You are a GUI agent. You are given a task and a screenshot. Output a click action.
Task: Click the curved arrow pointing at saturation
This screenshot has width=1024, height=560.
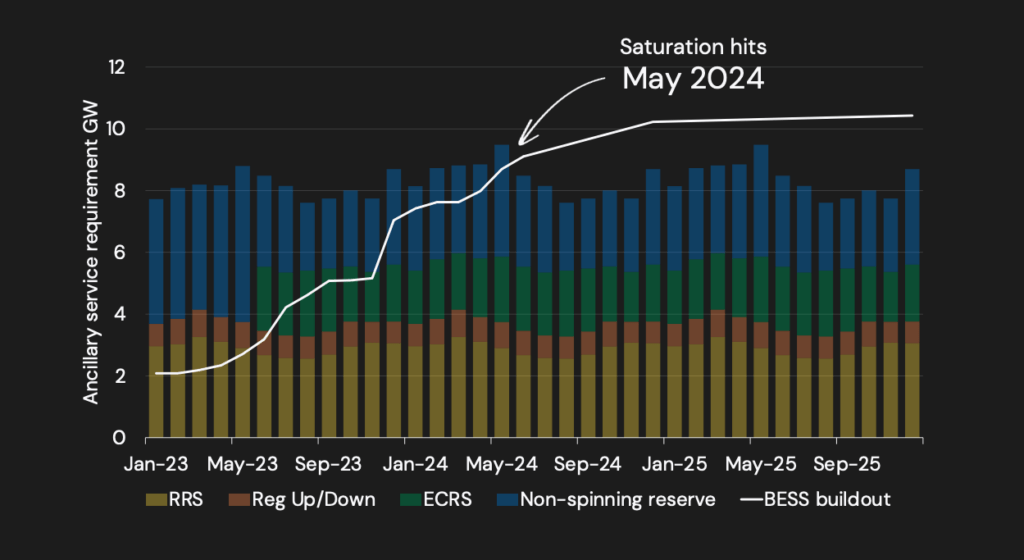[558, 108]
